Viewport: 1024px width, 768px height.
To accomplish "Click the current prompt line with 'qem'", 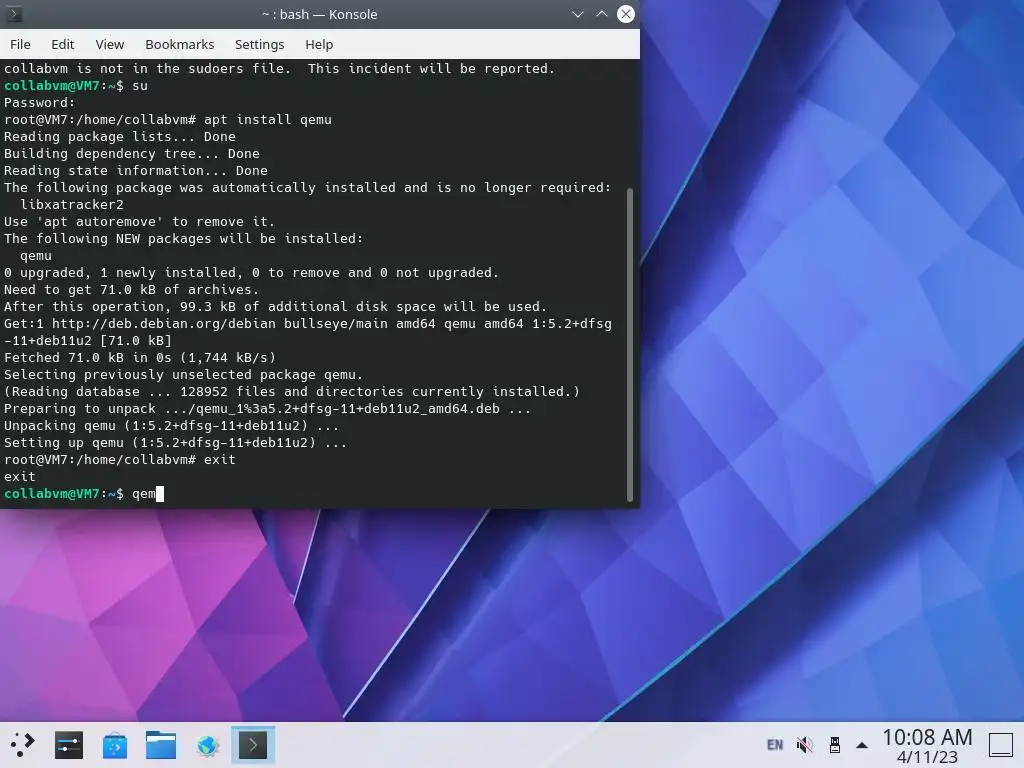I will tap(84, 494).
